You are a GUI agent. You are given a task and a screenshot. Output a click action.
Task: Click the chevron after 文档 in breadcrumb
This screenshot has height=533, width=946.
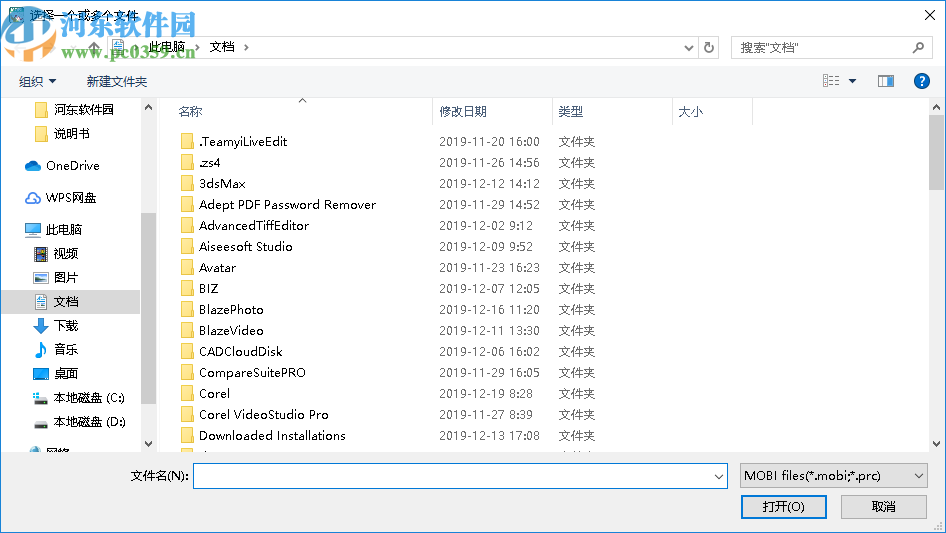[246, 47]
